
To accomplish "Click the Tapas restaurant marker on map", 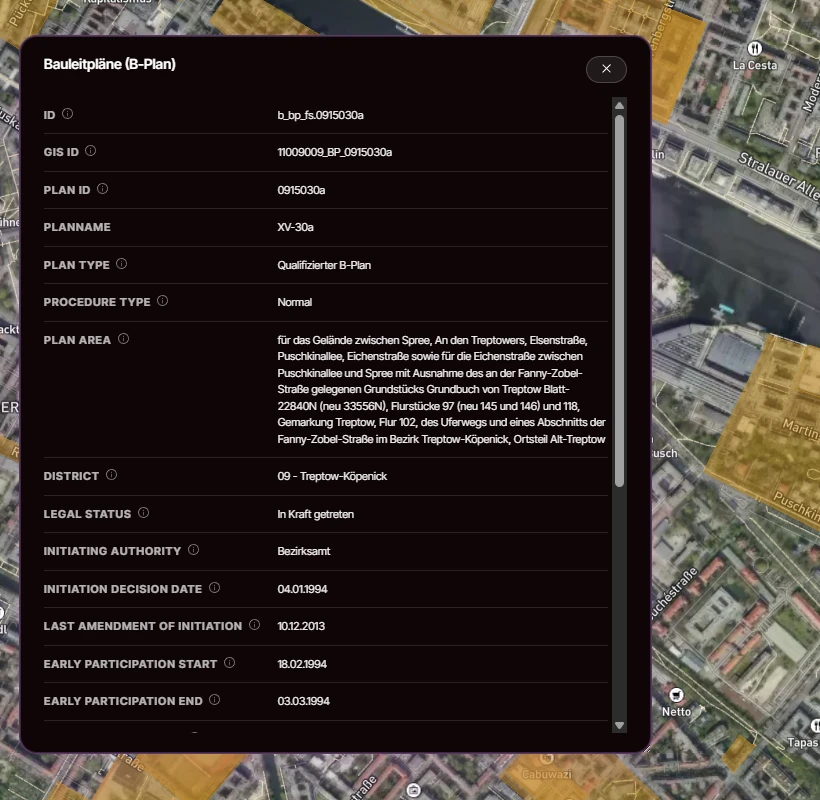I will tap(815, 726).
